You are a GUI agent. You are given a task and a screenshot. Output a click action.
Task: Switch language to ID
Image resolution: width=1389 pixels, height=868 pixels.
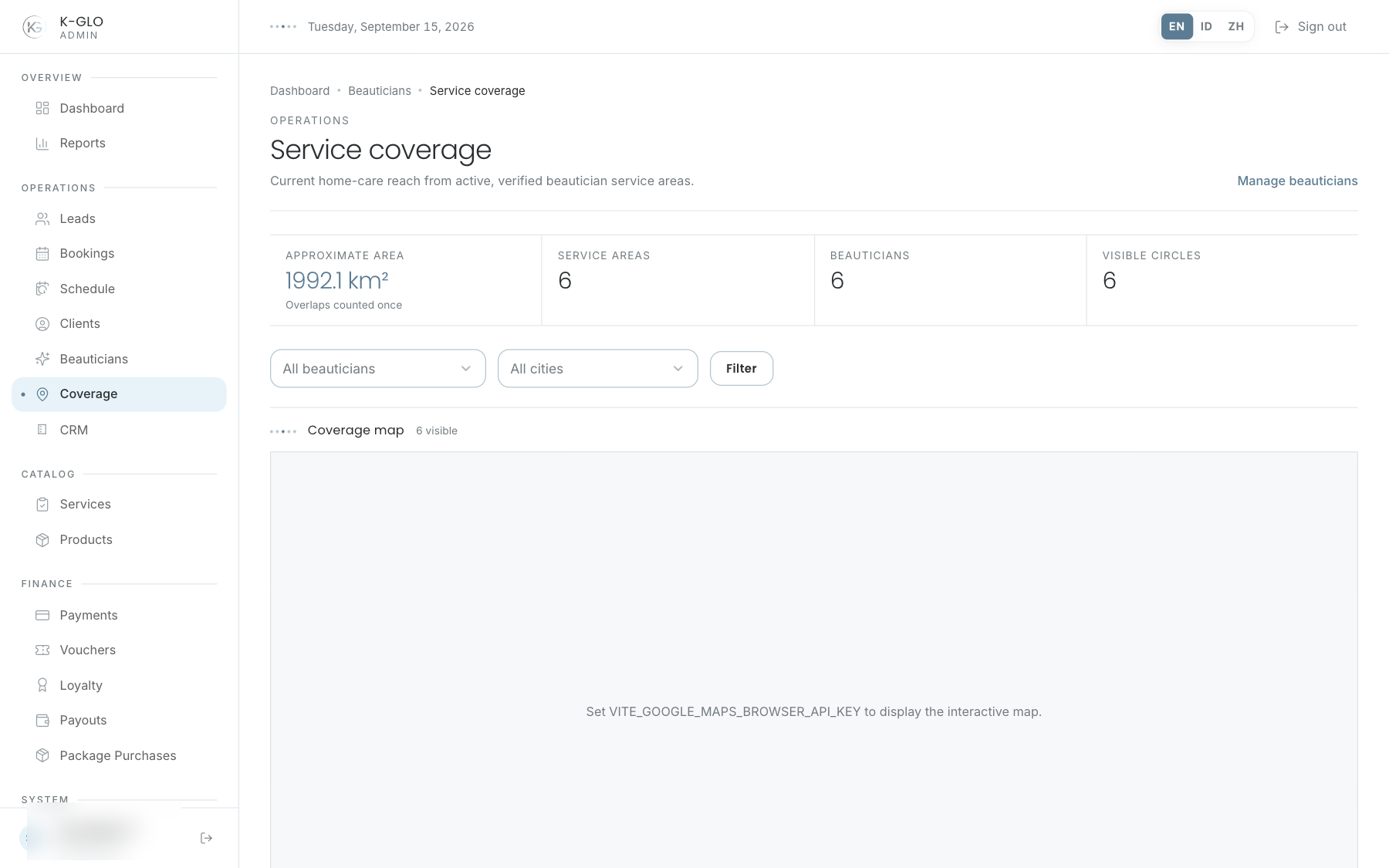[x=1206, y=26]
